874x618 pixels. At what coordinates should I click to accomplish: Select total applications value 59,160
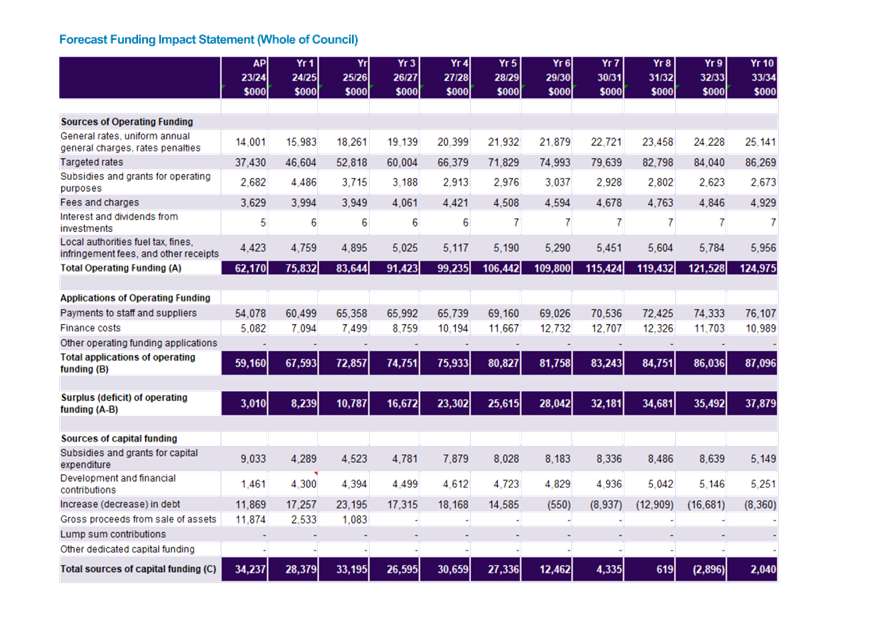click(x=250, y=363)
